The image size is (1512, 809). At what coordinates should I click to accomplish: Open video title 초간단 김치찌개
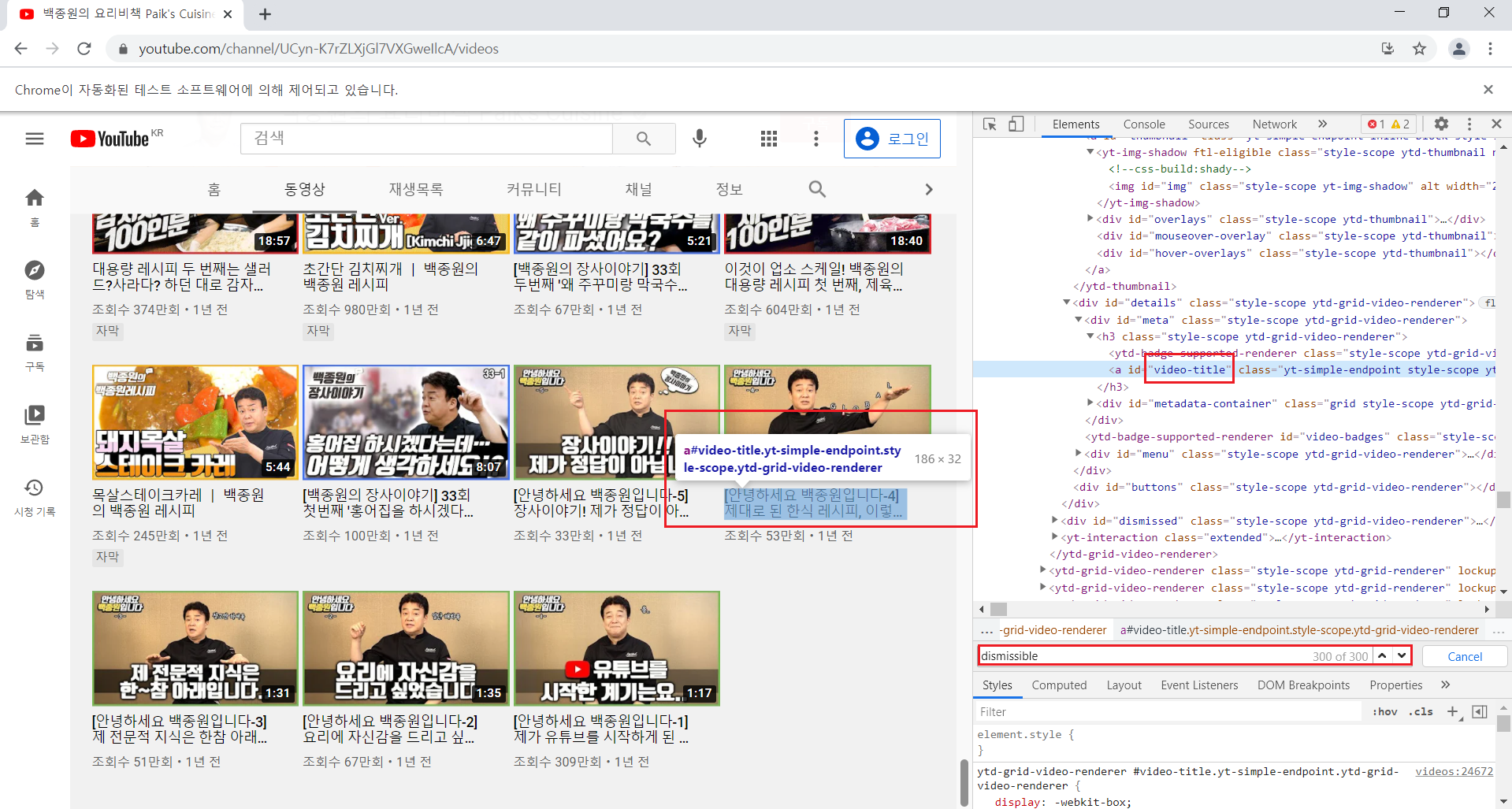(391, 276)
